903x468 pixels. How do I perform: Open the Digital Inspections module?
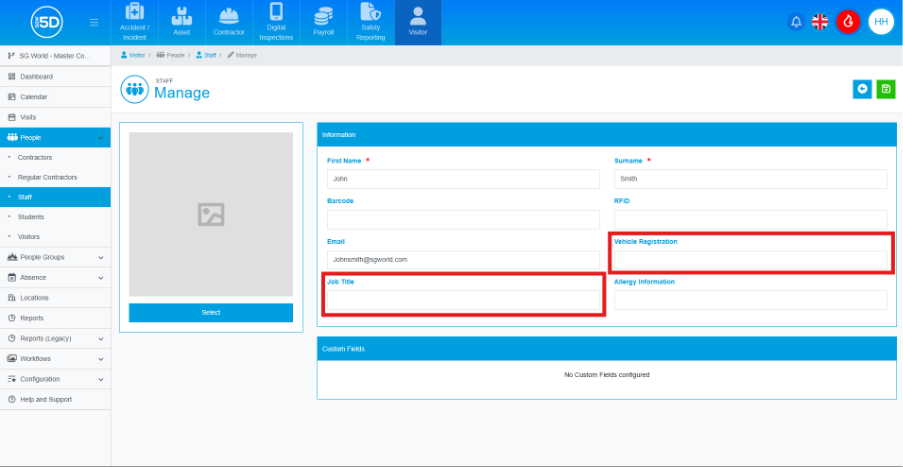point(276,22)
